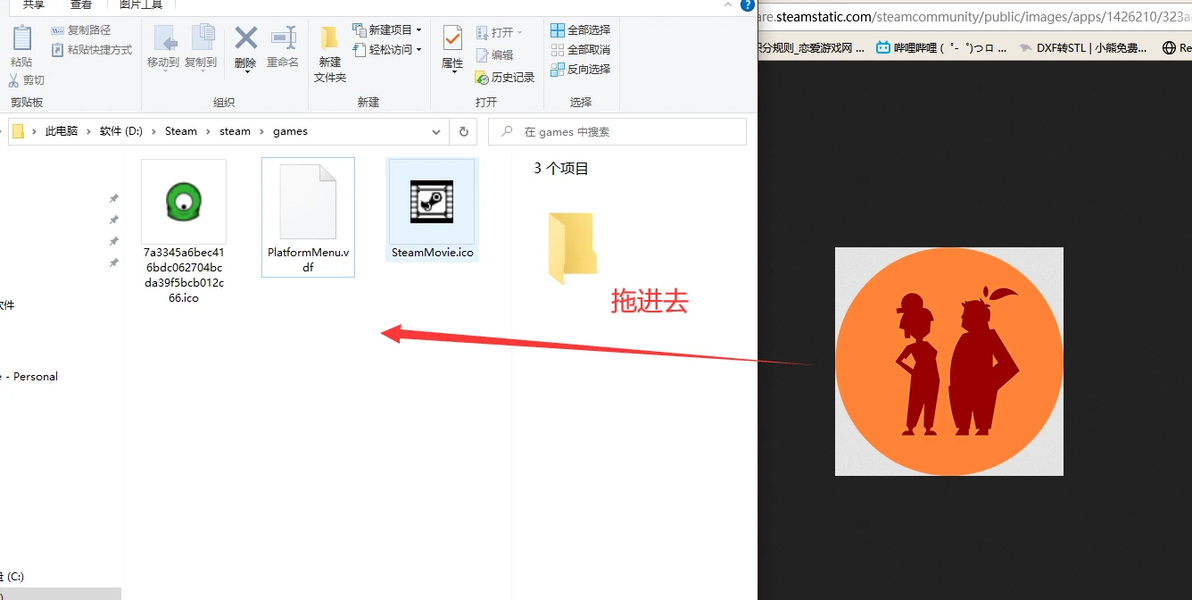Select the PlatformMenu.vdf file
Viewport: 1192px width, 600px height.
click(x=308, y=217)
